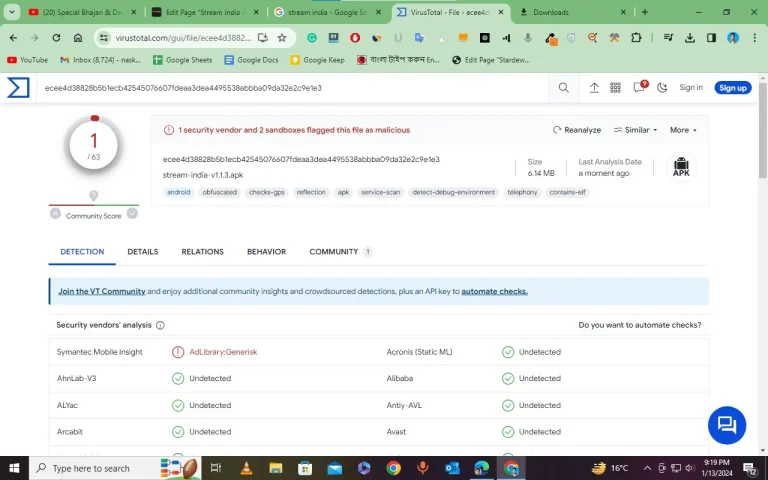Switch to the RELATIONS tab
768x480 pixels.
click(202, 251)
